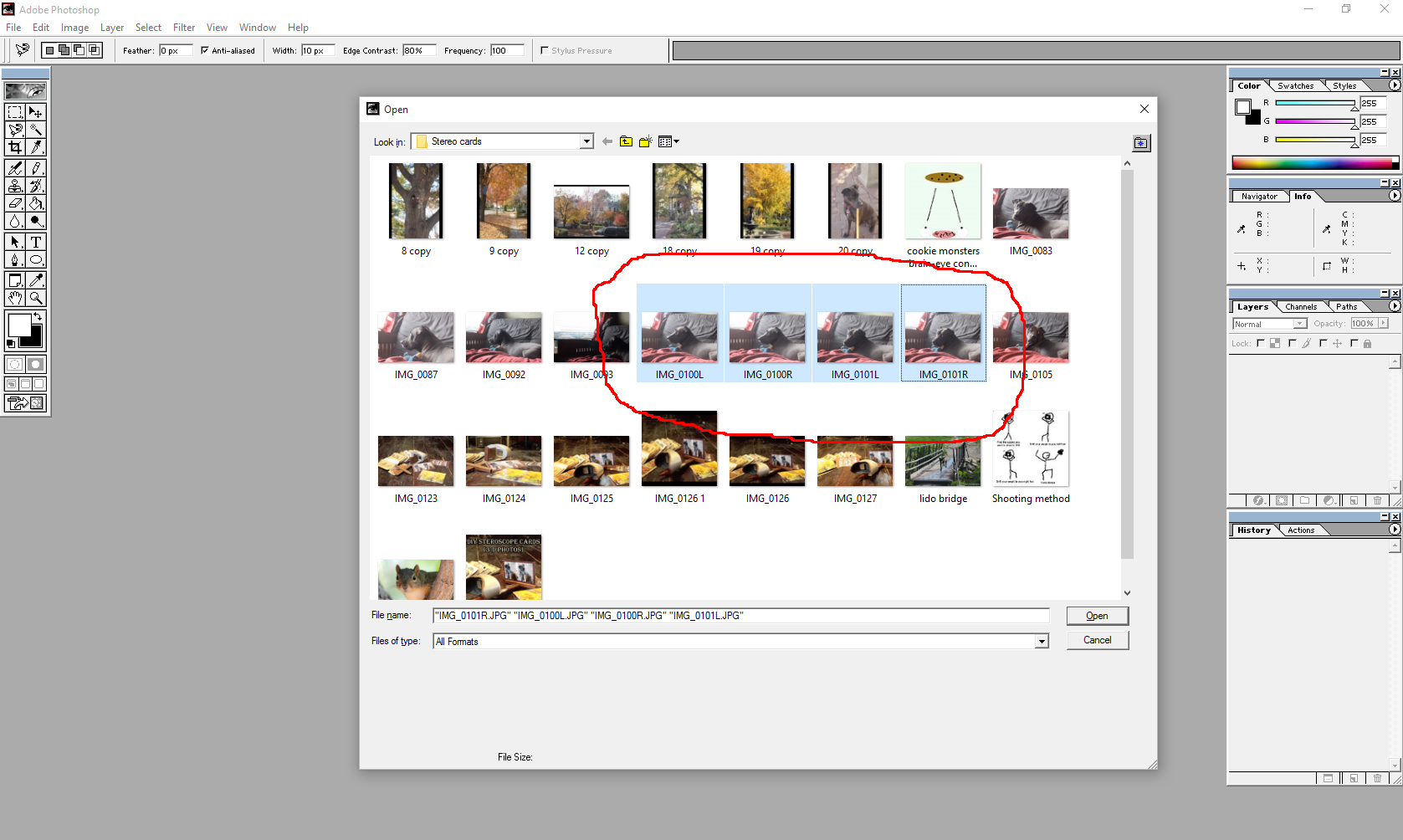Select the Path Selection arrow tool
Viewport: 1403px width, 840px height.
(15, 242)
